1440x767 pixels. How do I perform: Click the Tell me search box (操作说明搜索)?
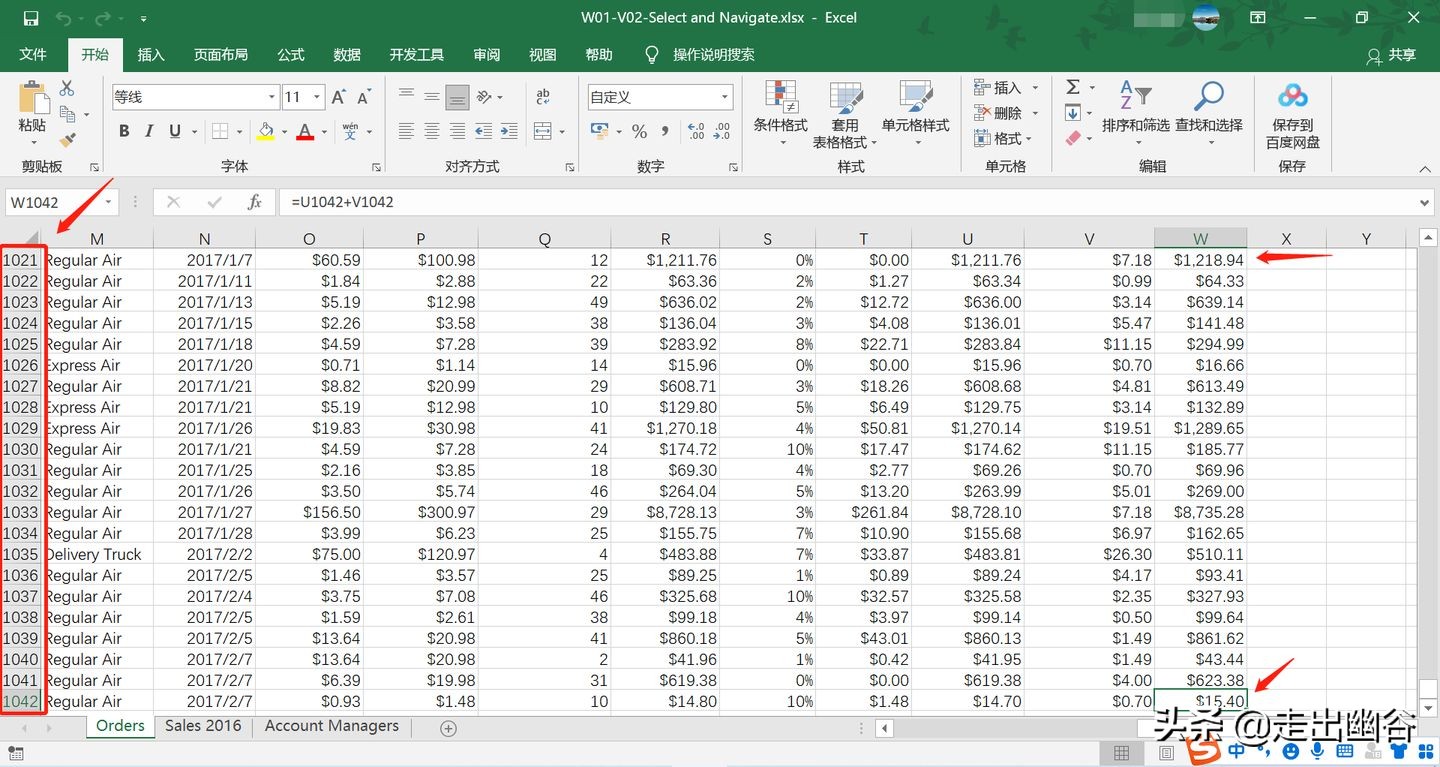[714, 55]
